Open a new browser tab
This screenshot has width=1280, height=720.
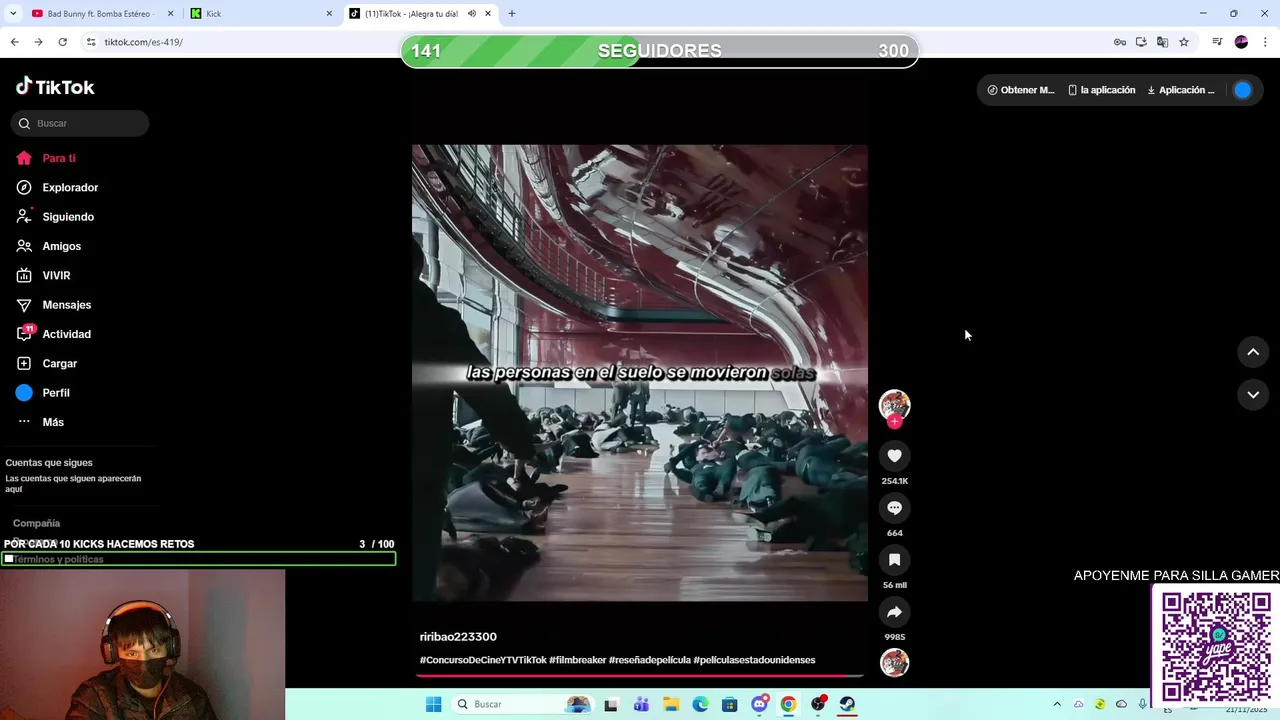(512, 14)
